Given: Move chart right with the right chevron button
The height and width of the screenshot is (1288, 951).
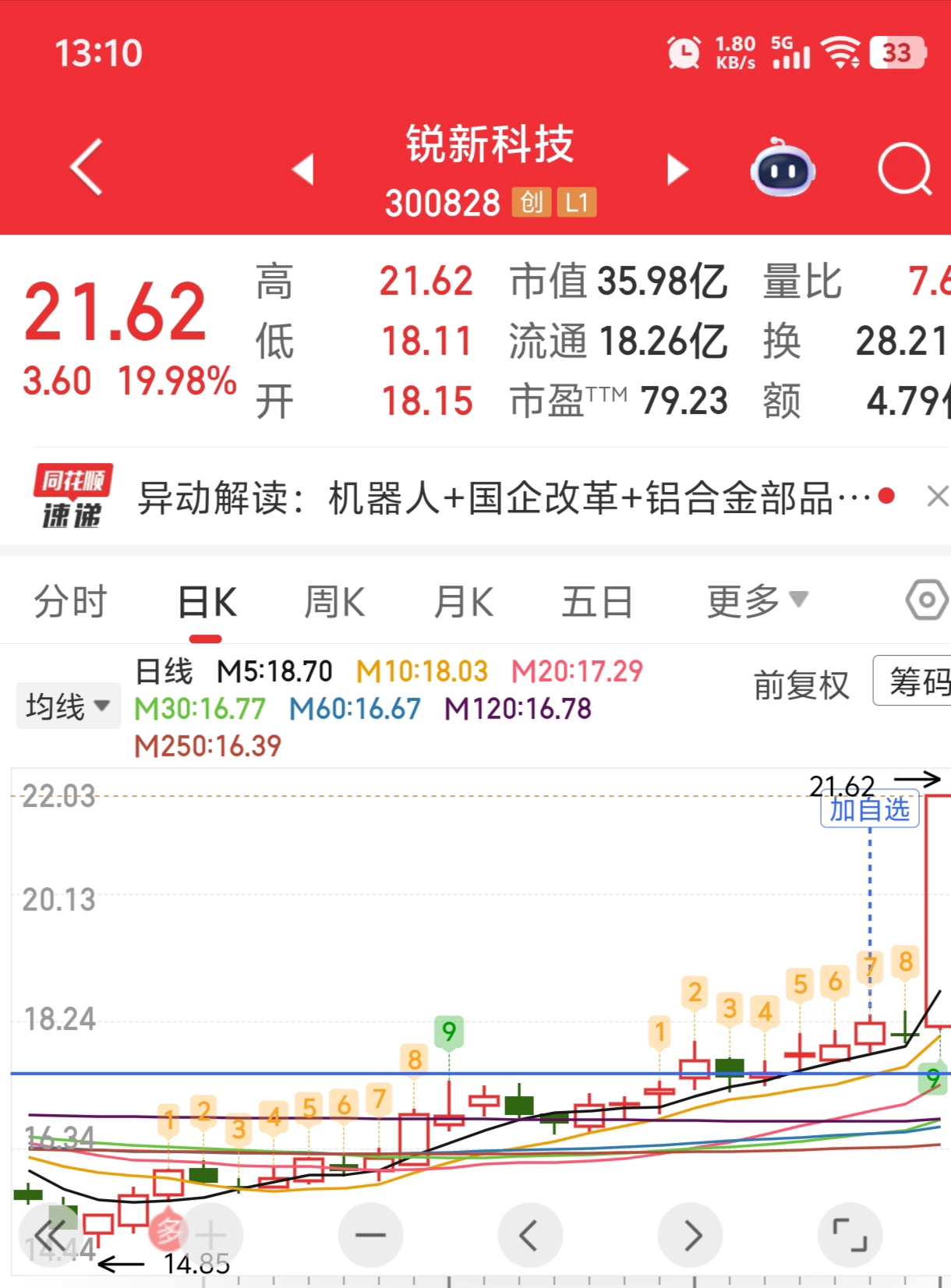Looking at the screenshot, I should coord(690,1235).
